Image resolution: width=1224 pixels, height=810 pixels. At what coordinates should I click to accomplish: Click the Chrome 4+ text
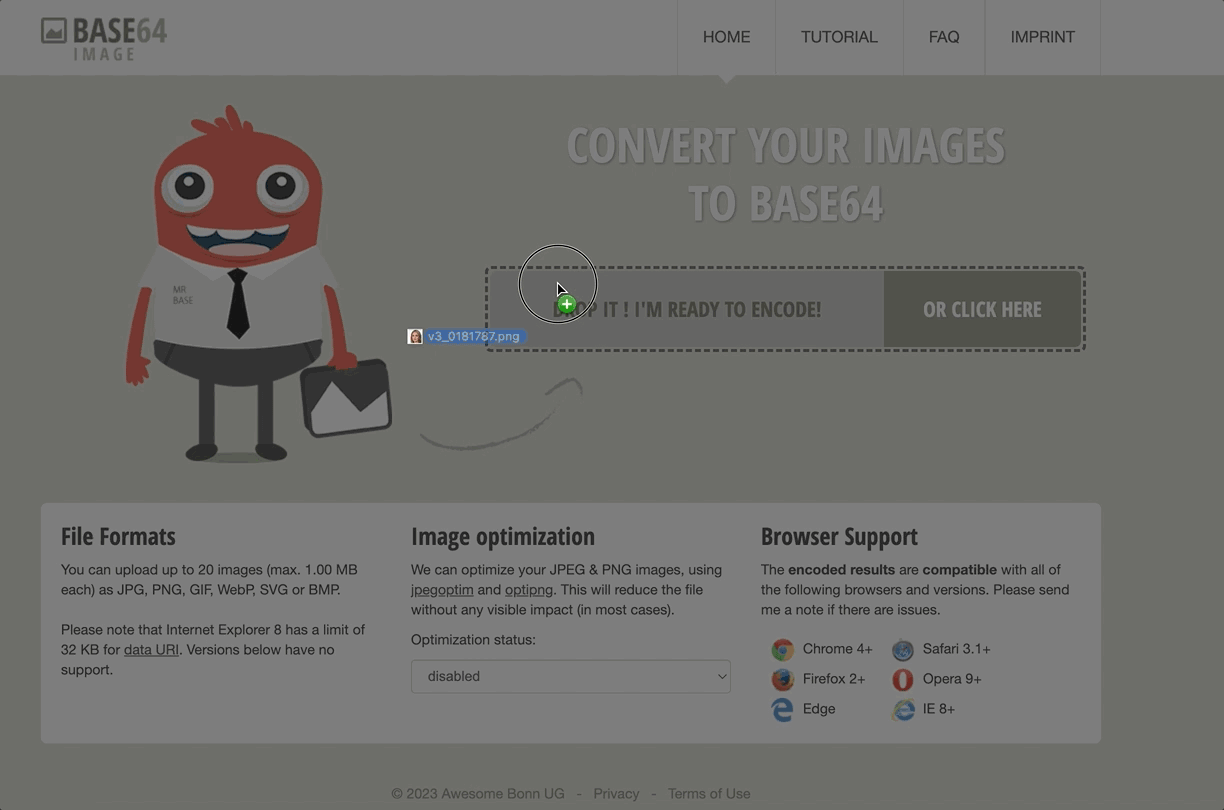838,649
